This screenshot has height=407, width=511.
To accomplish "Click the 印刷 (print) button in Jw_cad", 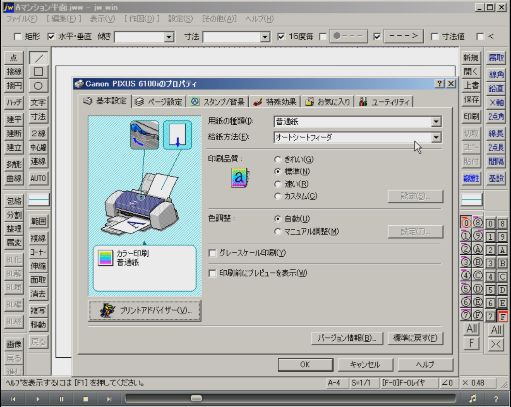I will (471, 117).
